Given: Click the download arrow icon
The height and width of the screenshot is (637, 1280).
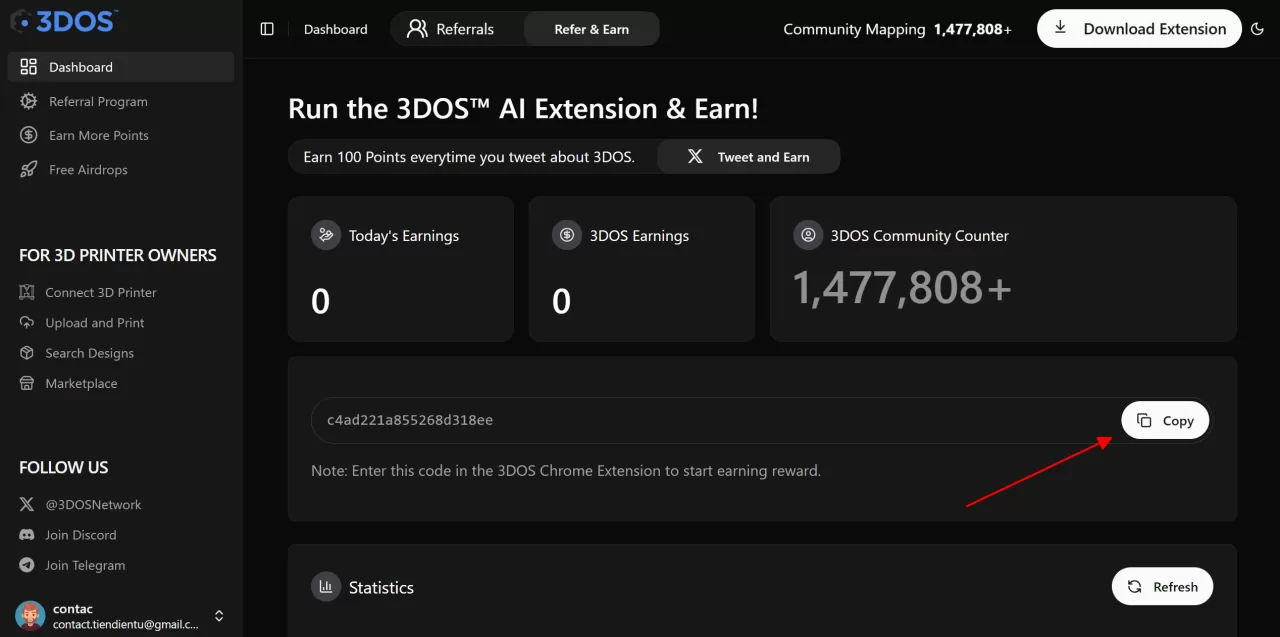Looking at the screenshot, I should pyautogui.click(x=1061, y=28).
